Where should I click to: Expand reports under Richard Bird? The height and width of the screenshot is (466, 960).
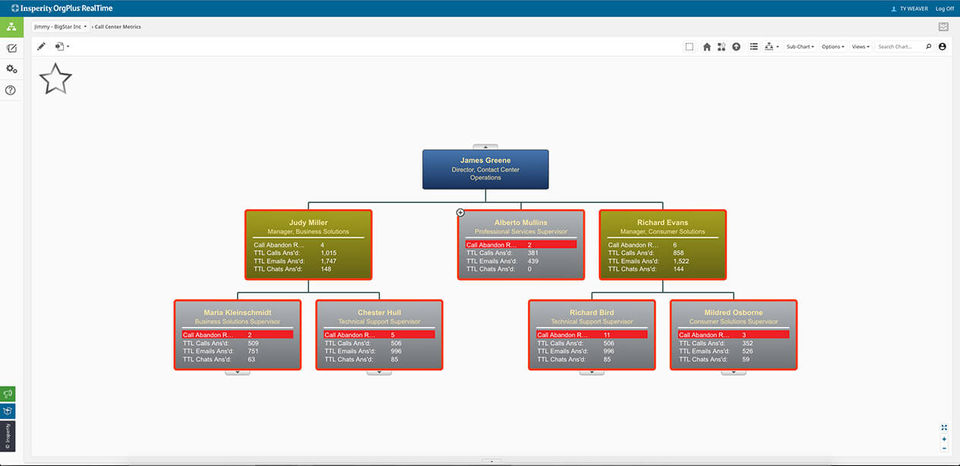coord(591,372)
